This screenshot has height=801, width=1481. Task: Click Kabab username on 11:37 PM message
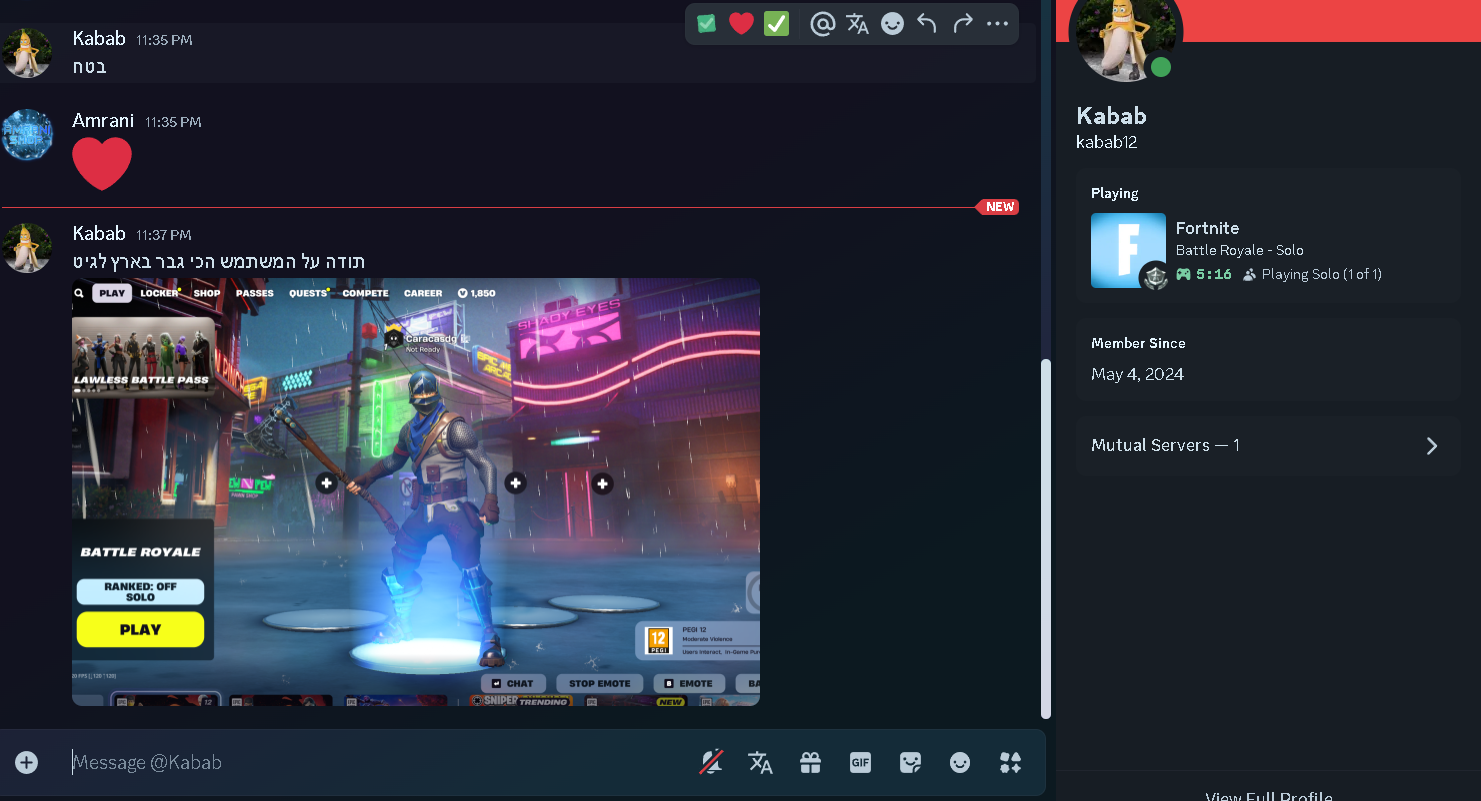[99, 233]
